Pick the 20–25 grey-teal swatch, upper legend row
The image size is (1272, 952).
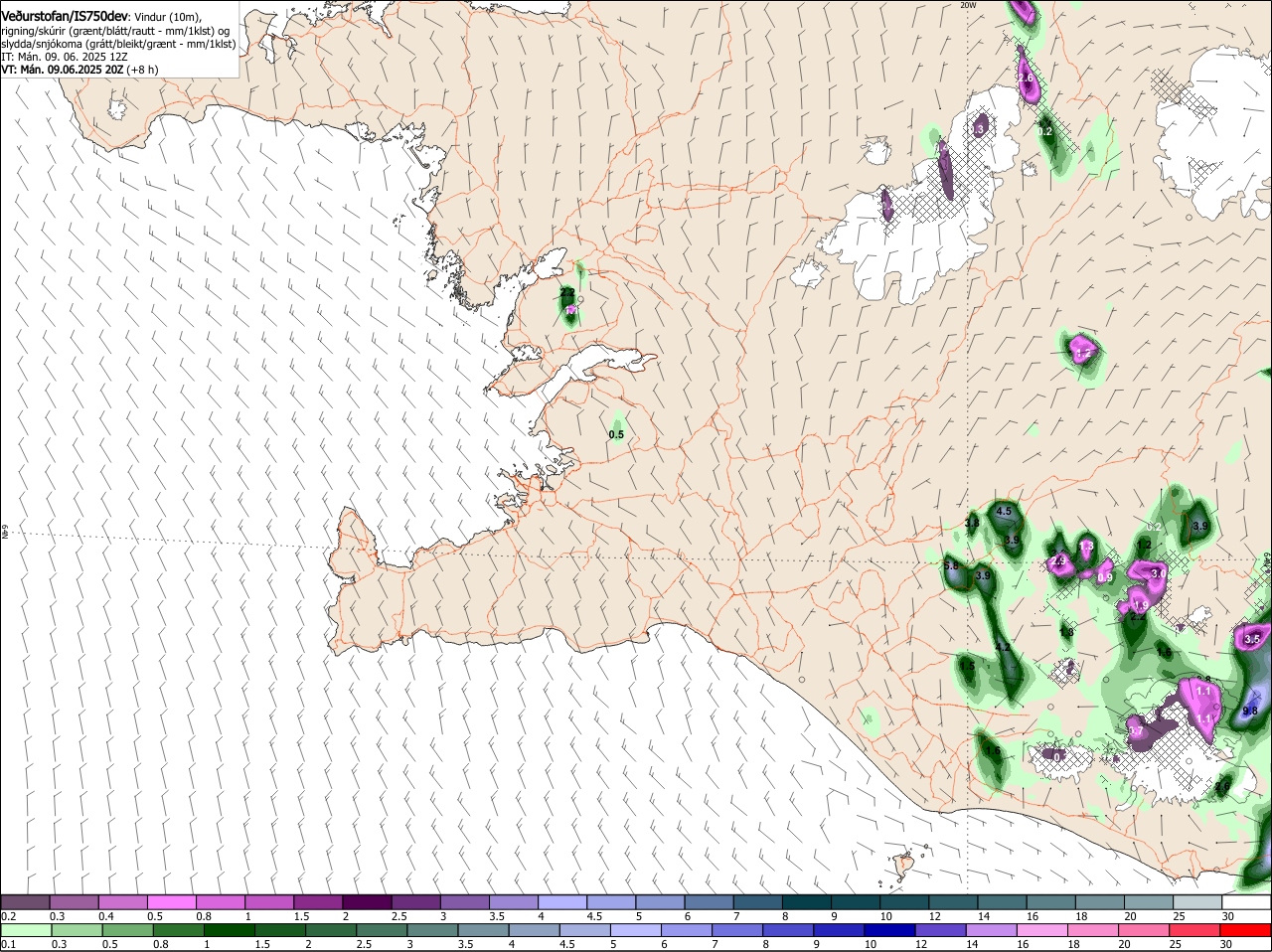click(x=1149, y=902)
